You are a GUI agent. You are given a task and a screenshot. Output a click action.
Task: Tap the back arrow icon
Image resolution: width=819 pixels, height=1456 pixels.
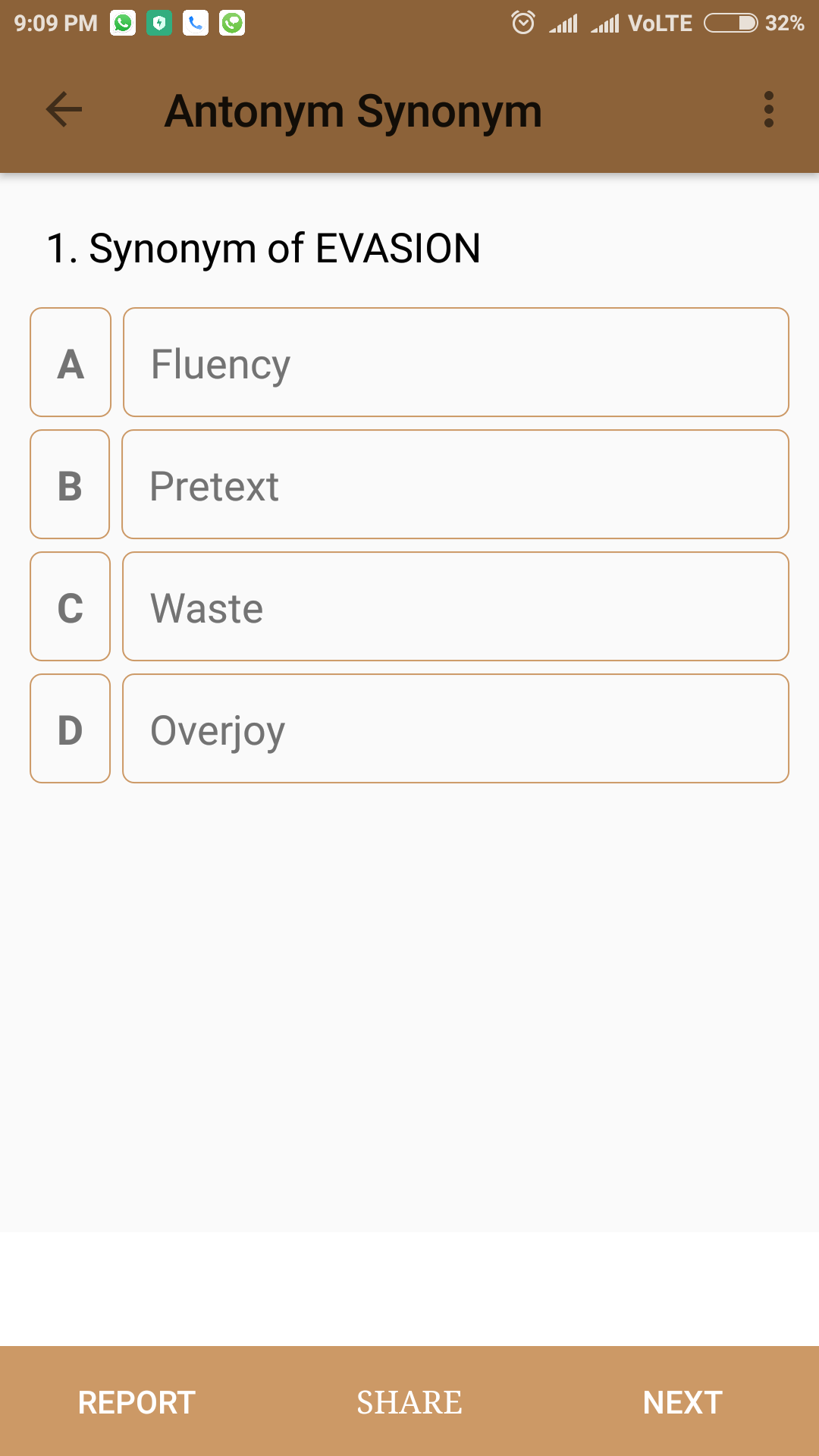pyautogui.click(x=64, y=110)
